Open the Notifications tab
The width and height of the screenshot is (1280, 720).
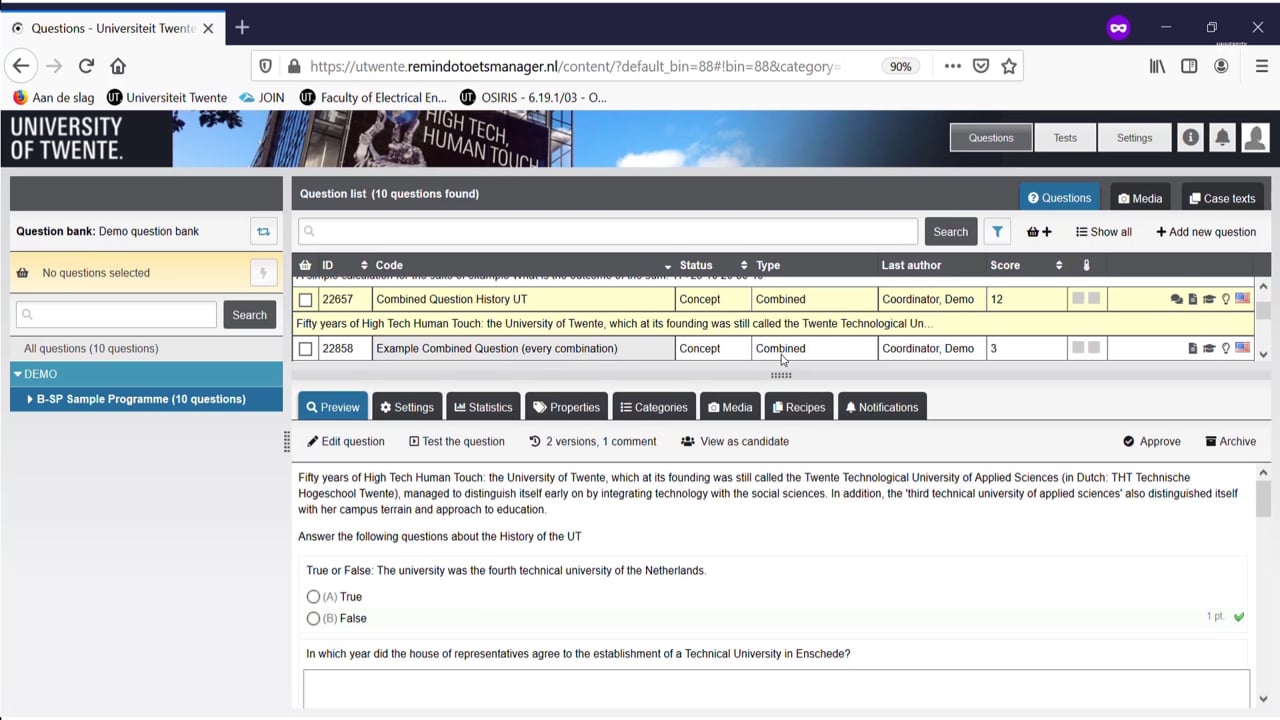(x=882, y=407)
